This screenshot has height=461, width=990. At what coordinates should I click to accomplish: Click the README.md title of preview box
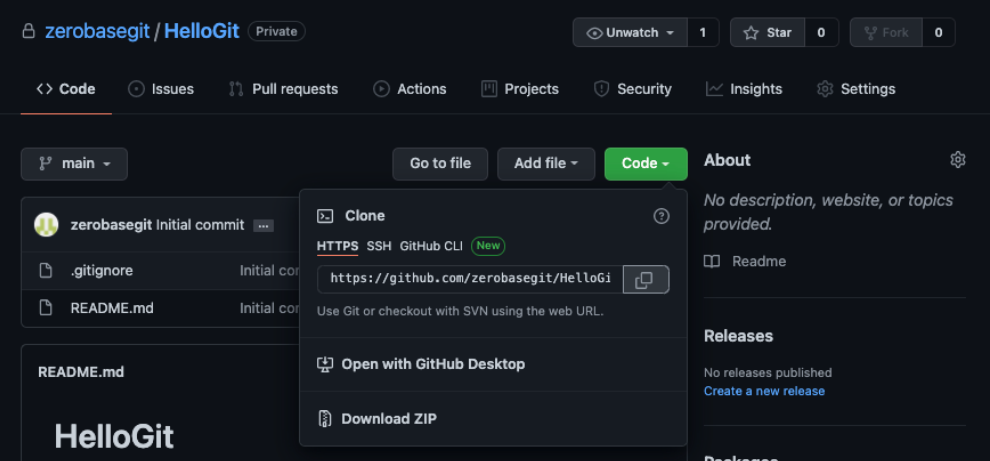[81, 372]
